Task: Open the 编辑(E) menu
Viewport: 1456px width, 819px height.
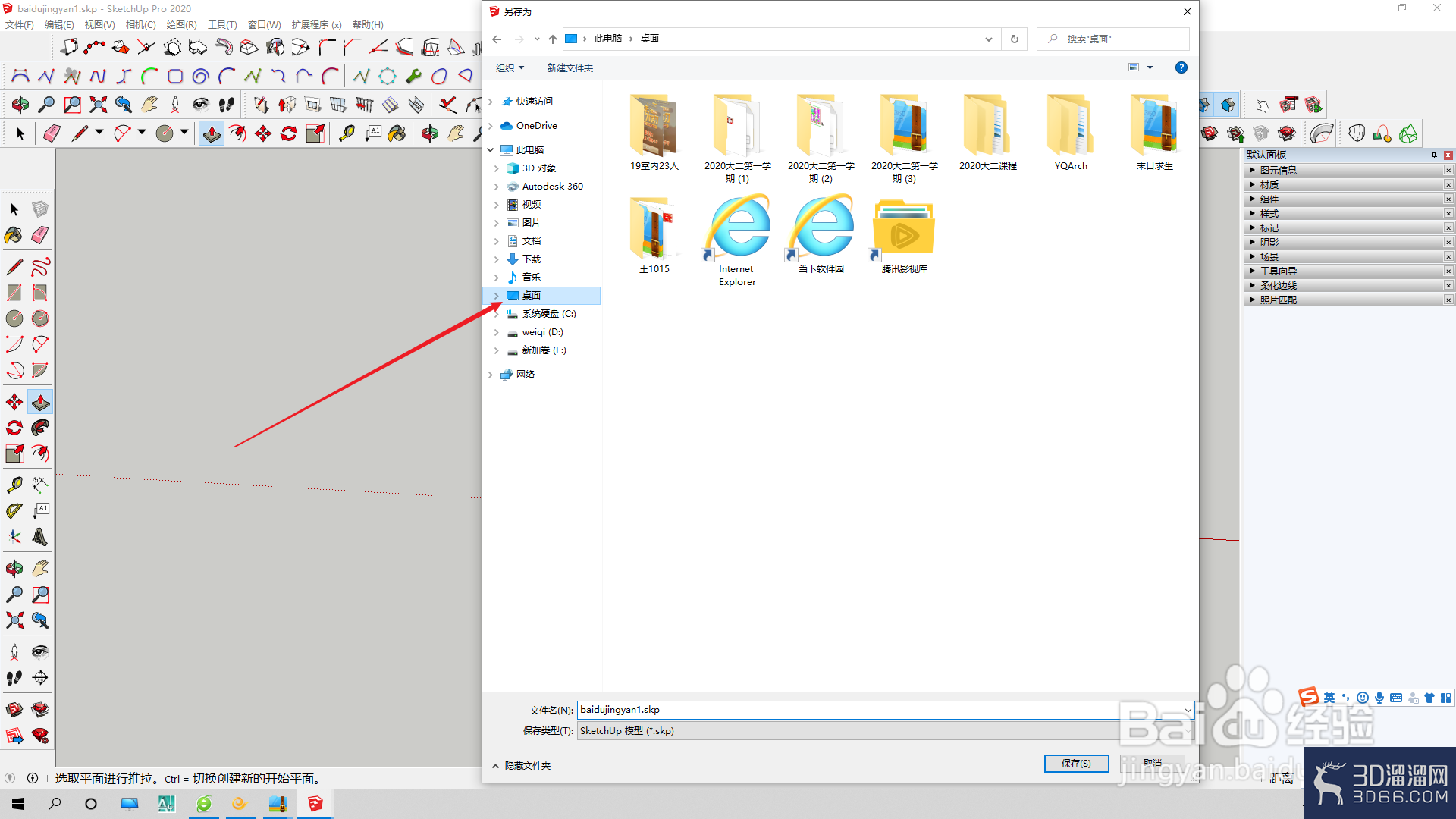Action: tap(59, 24)
